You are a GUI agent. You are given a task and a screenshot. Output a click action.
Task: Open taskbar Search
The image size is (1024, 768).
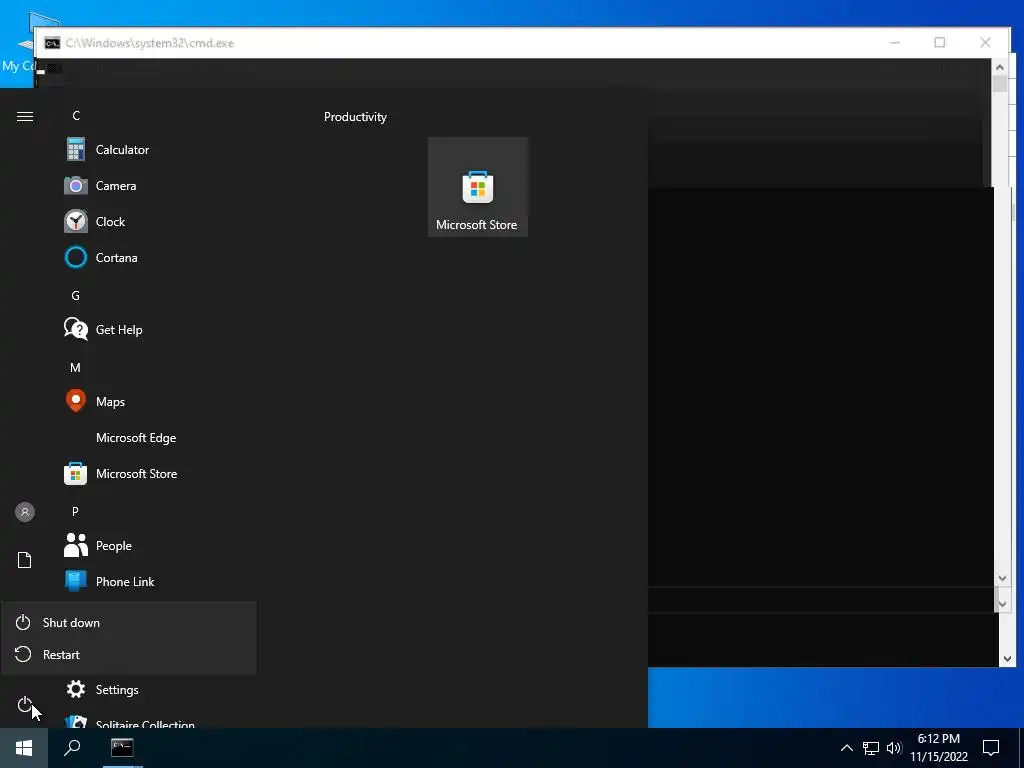click(72, 748)
